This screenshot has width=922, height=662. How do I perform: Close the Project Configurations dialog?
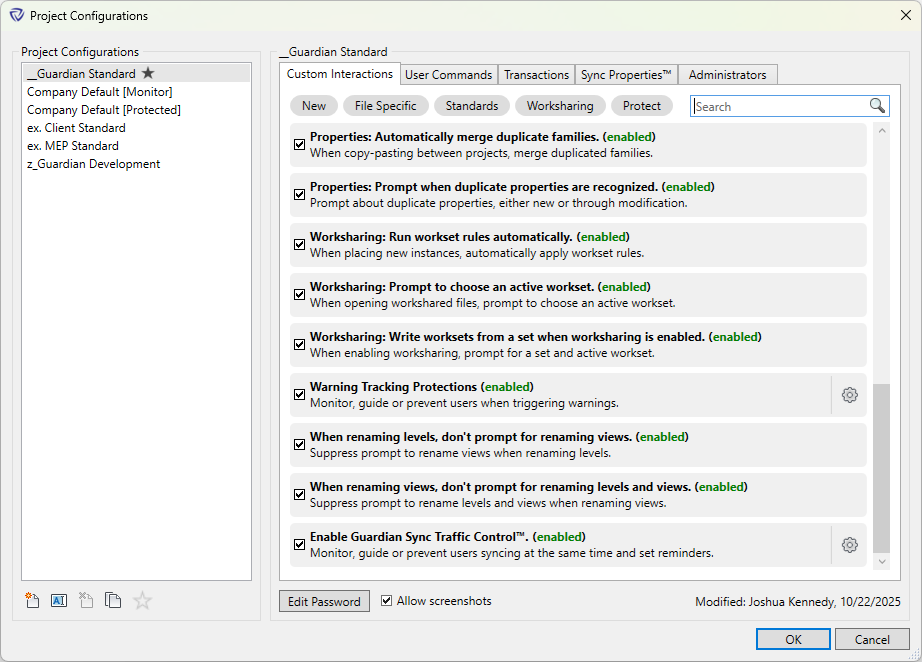(x=906, y=15)
